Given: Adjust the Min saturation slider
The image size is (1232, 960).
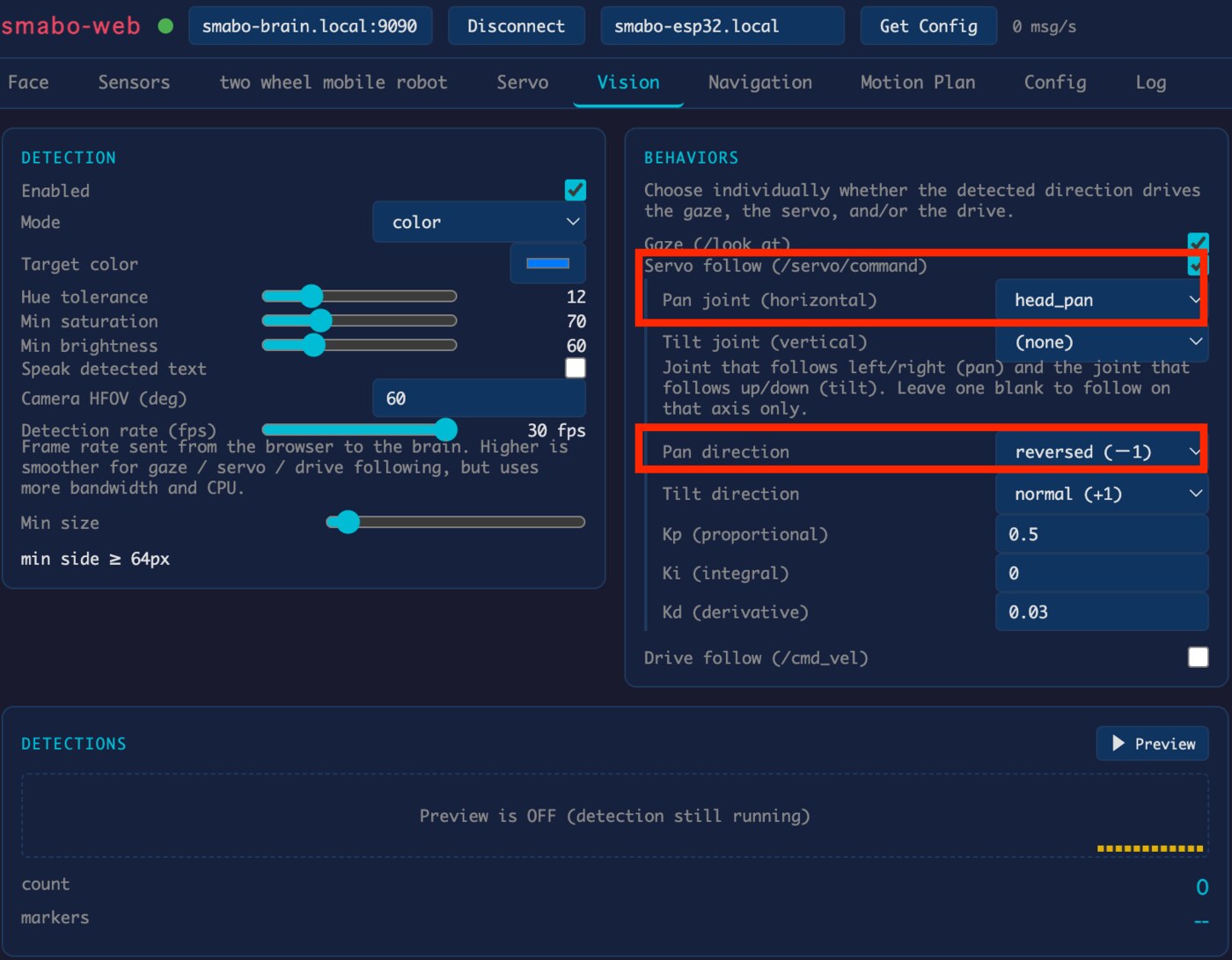Looking at the screenshot, I should point(359,320).
